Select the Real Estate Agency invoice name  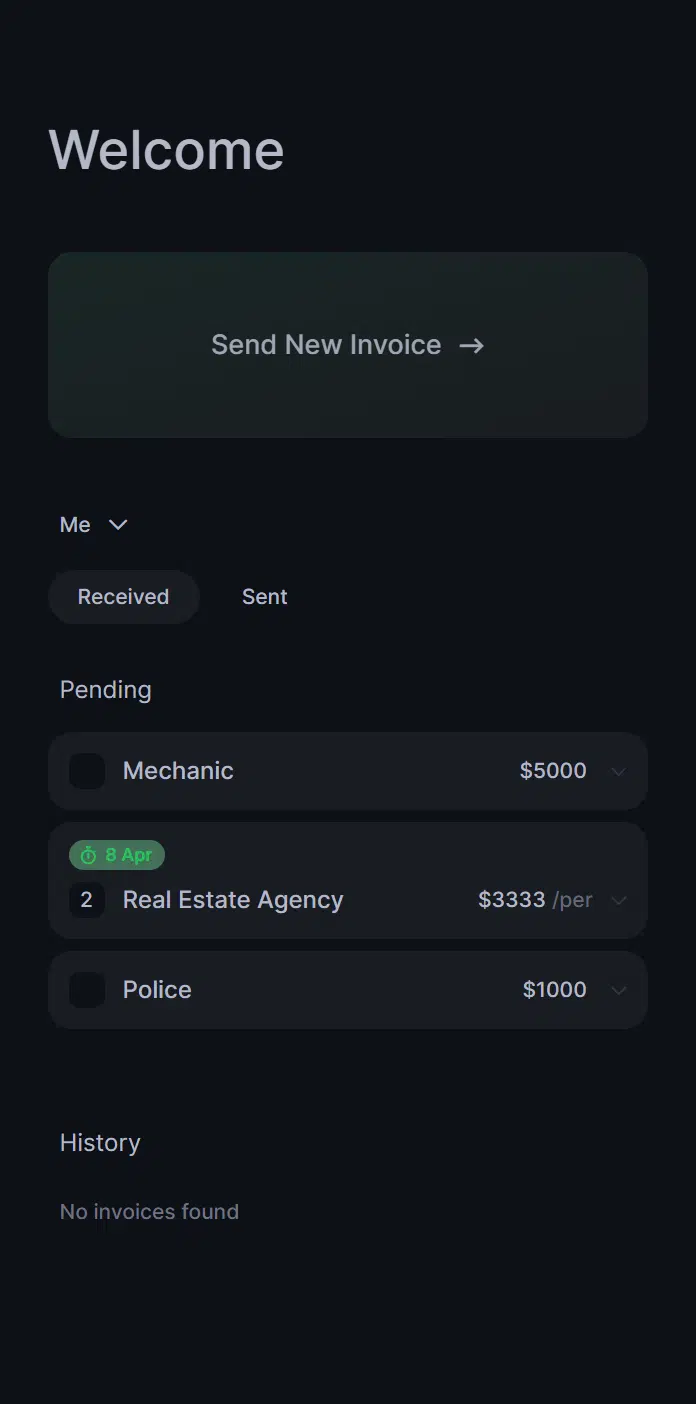coord(232,900)
